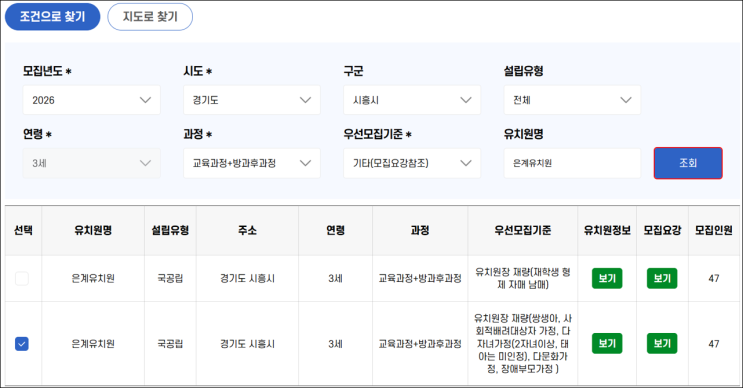Click 은계유치원 in the 쌍생아 row
Screen dimensions: 743x388
pos(93,344)
